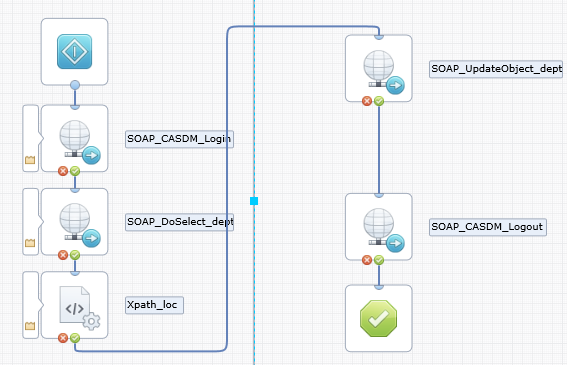Click the red failure port on SOAP_CASDM_Logout

click(x=367, y=260)
